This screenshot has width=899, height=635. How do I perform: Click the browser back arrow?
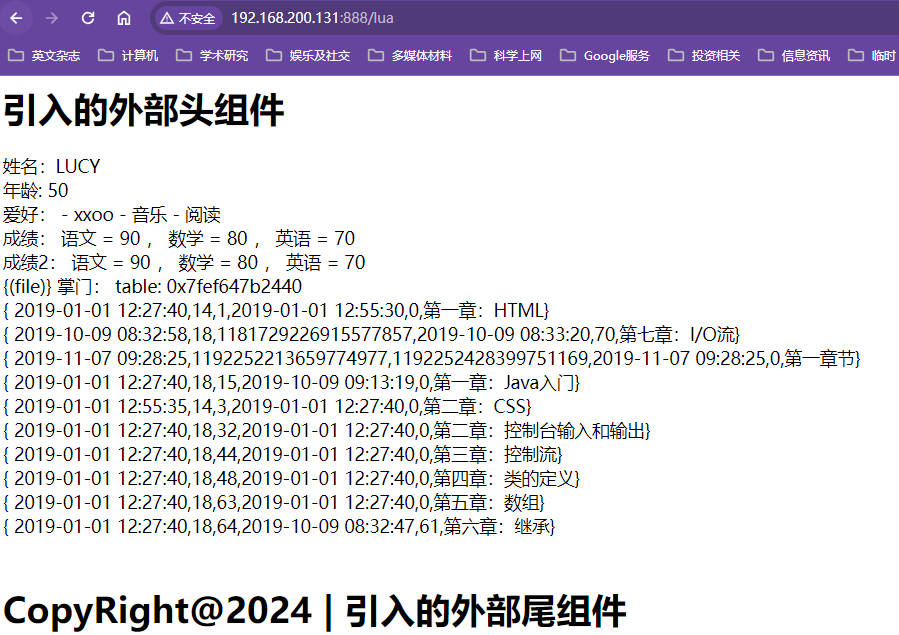coord(17,18)
